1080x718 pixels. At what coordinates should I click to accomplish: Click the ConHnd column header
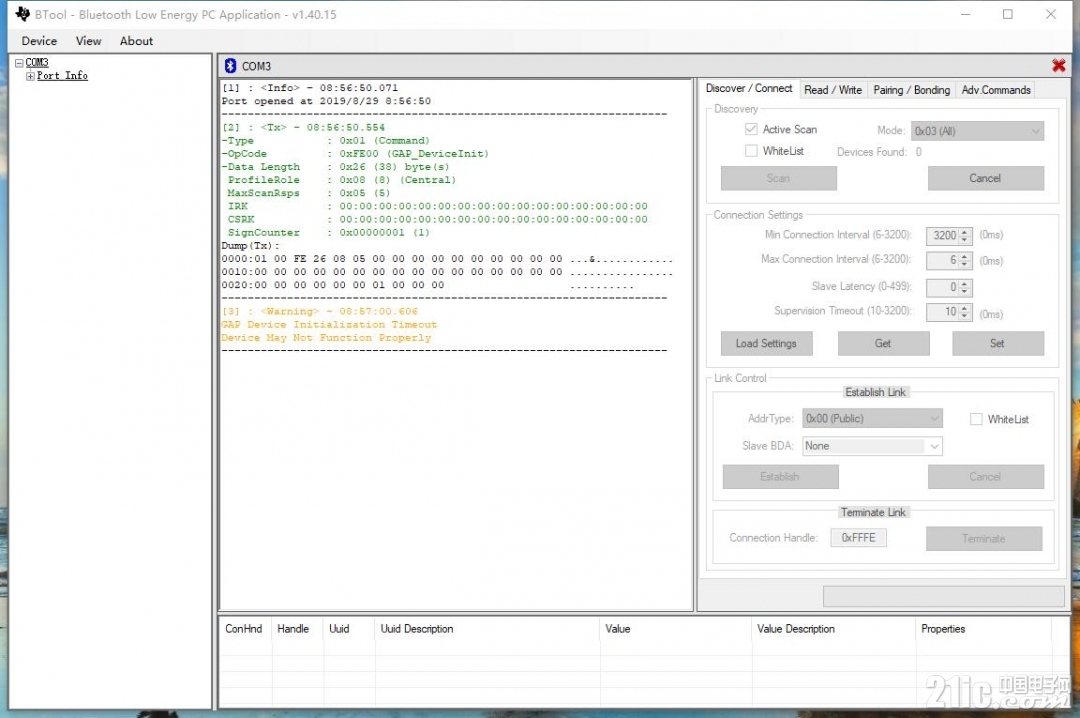coord(244,628)
